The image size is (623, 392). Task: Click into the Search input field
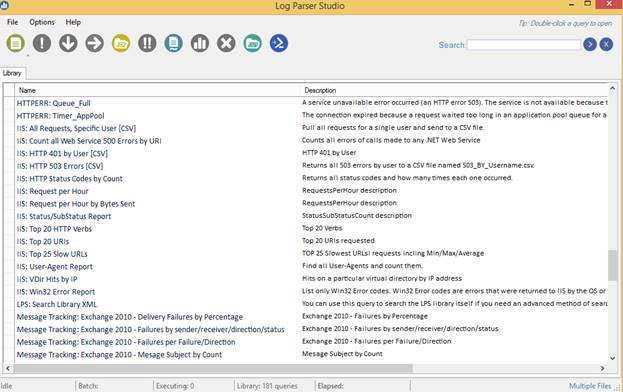524,45
